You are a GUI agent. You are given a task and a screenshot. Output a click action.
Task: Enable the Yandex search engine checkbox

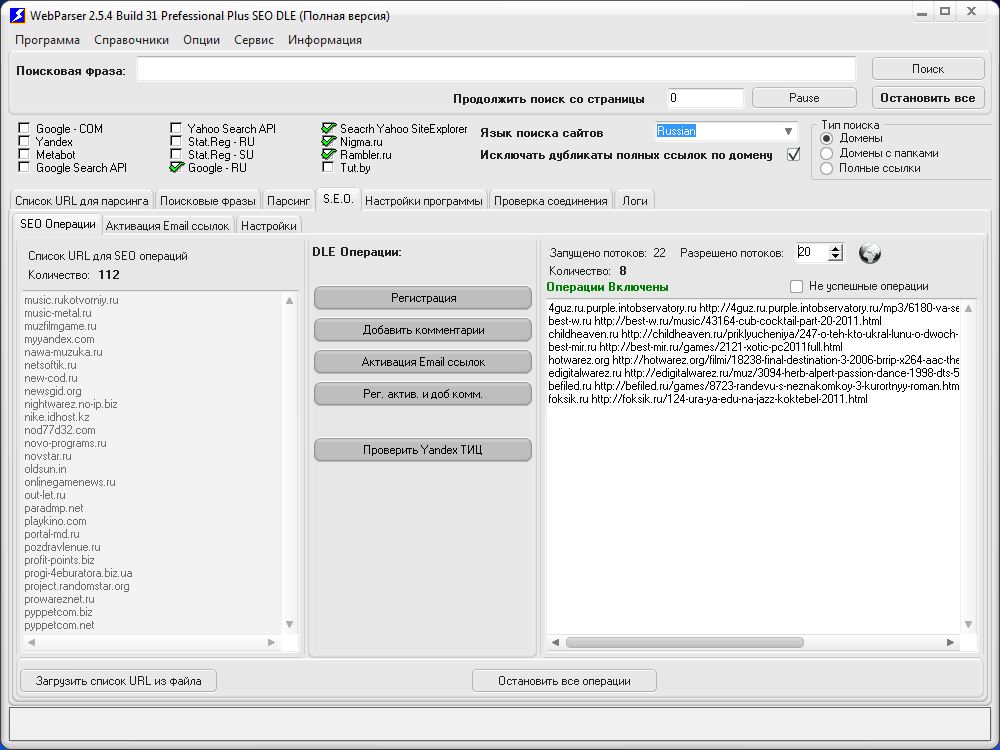tap(24, 141)
